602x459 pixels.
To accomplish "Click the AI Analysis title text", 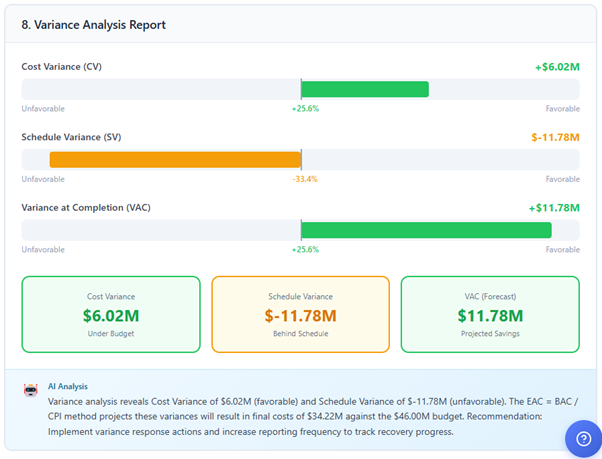I will click(x=68, y=385).
